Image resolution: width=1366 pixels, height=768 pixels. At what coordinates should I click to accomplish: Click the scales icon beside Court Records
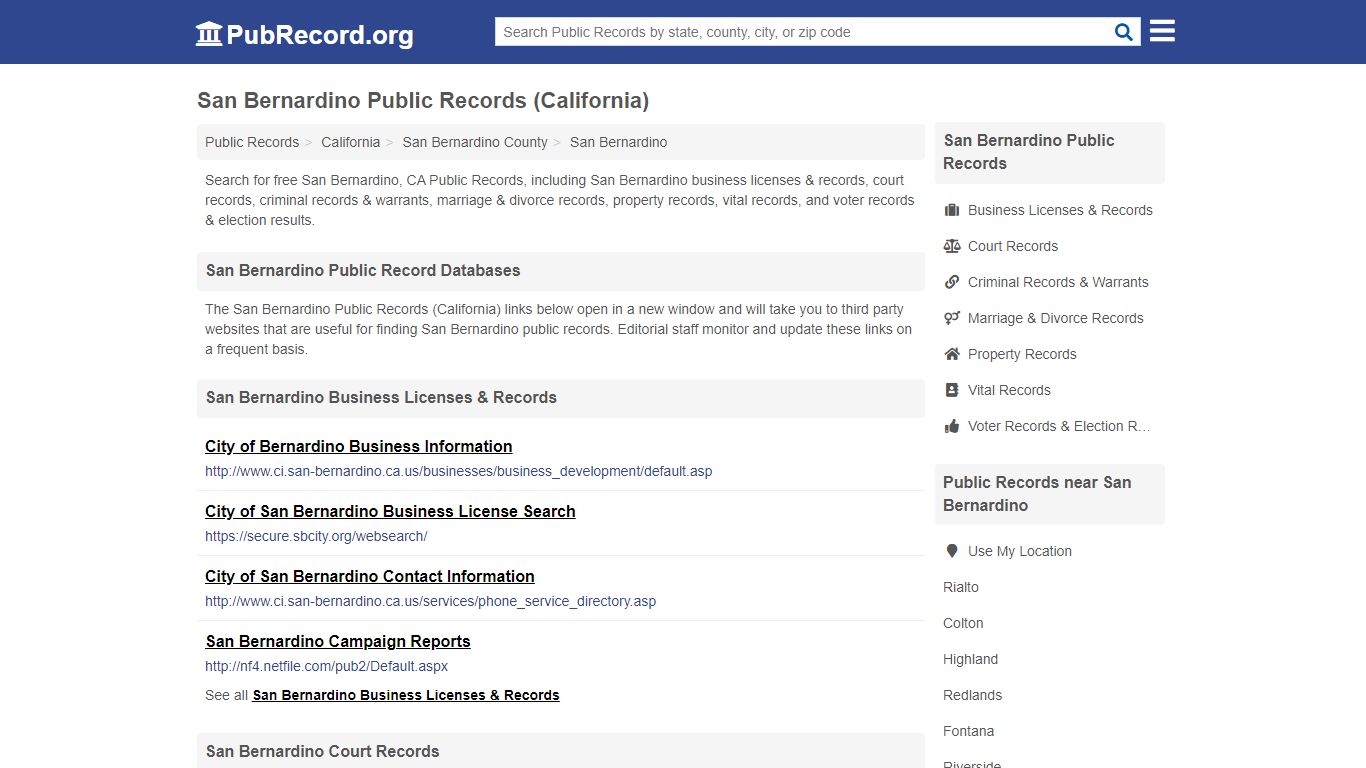tap(952, 246)
